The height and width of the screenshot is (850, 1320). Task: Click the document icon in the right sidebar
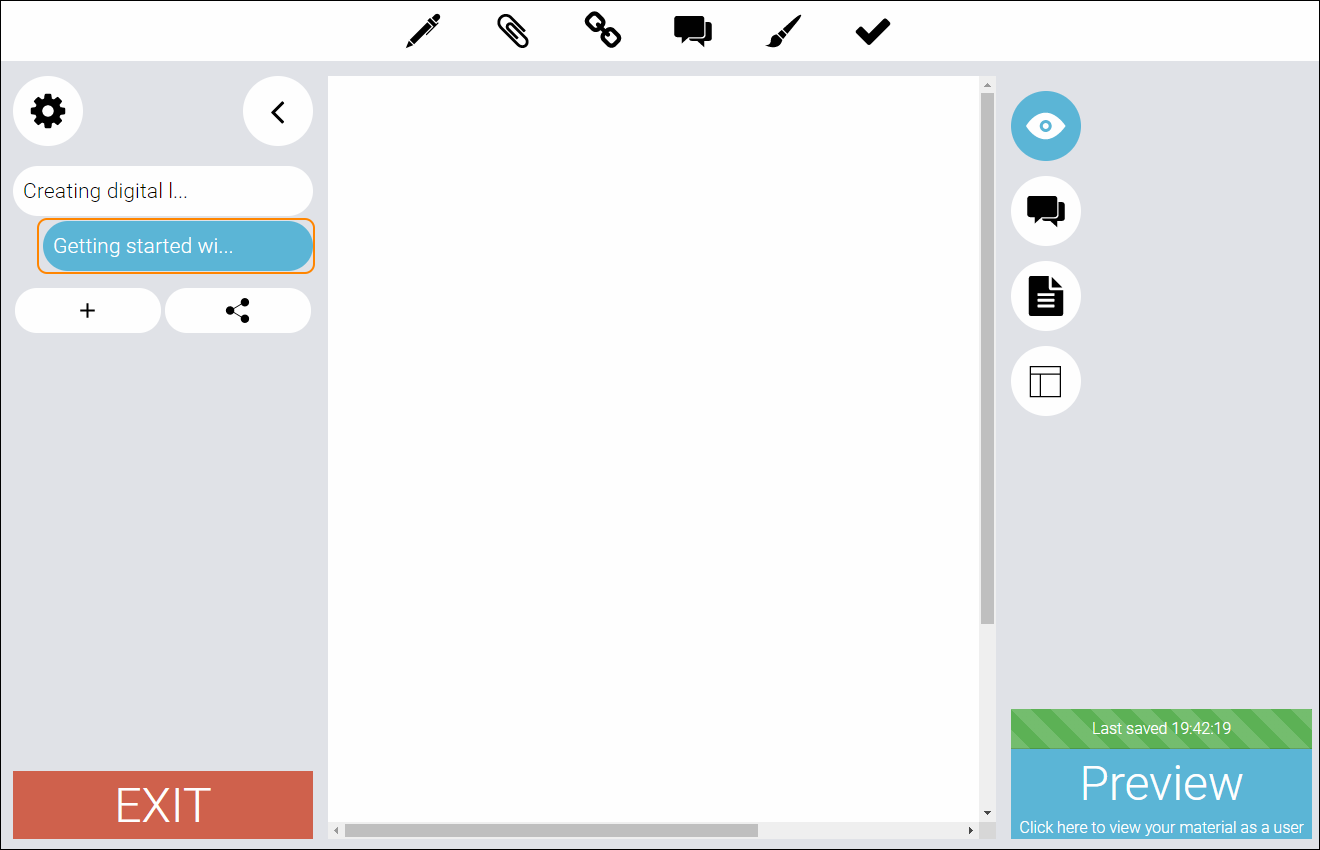click(1045, 296)
